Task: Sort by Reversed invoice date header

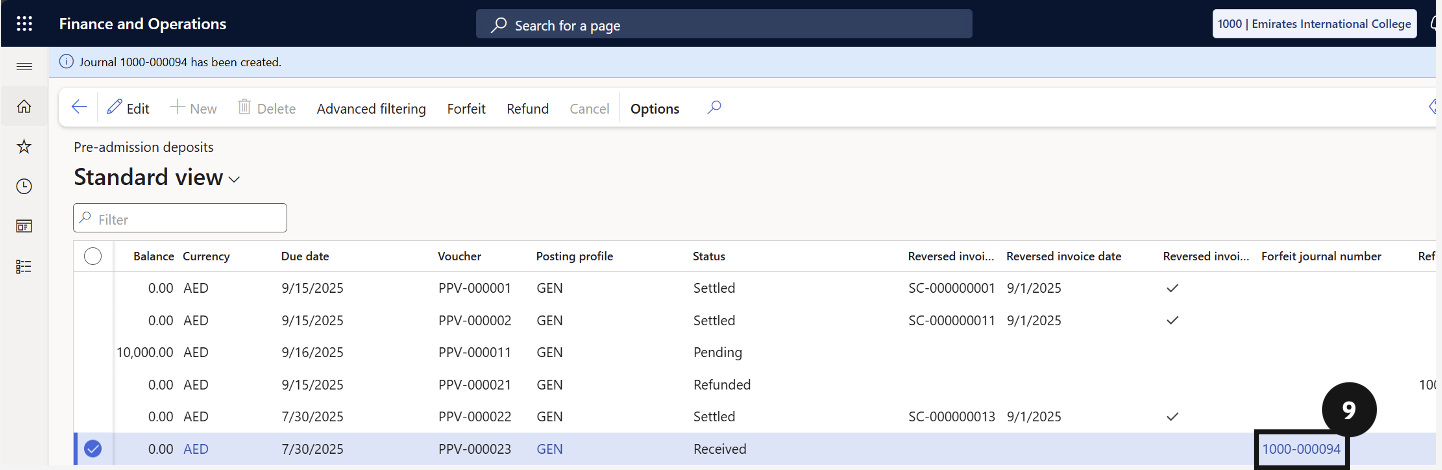Action: [x=1064, y=256]
